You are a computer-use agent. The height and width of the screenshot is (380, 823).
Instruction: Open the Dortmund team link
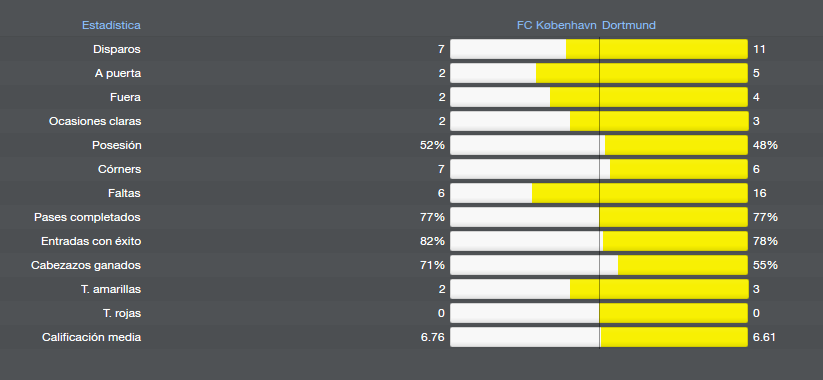pyautogui.click(x=629, y=25)
